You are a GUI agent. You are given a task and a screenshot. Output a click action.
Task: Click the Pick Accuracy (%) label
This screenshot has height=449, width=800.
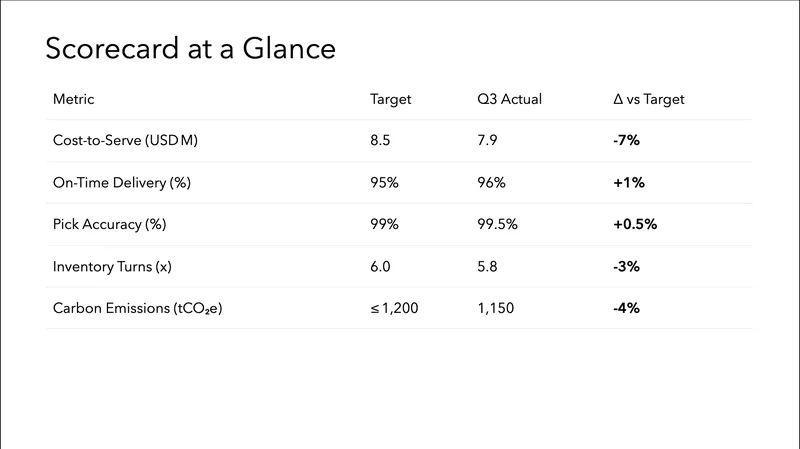pyautogui.click(x=109, y=224)
